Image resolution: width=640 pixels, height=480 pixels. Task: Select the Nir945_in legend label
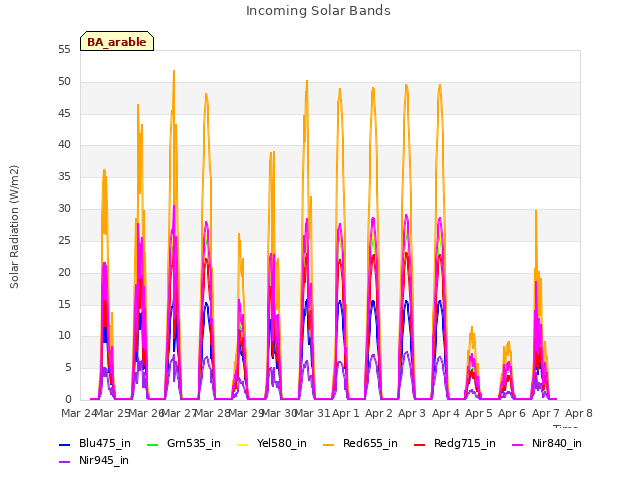[104, 460]
